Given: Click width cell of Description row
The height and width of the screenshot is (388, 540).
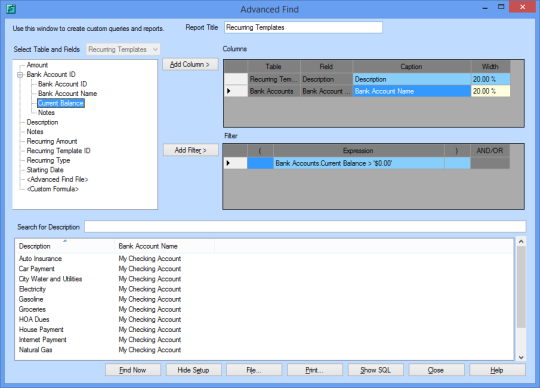Looking at the screenshot, I should pyautogui.click(x=490, y=79).
